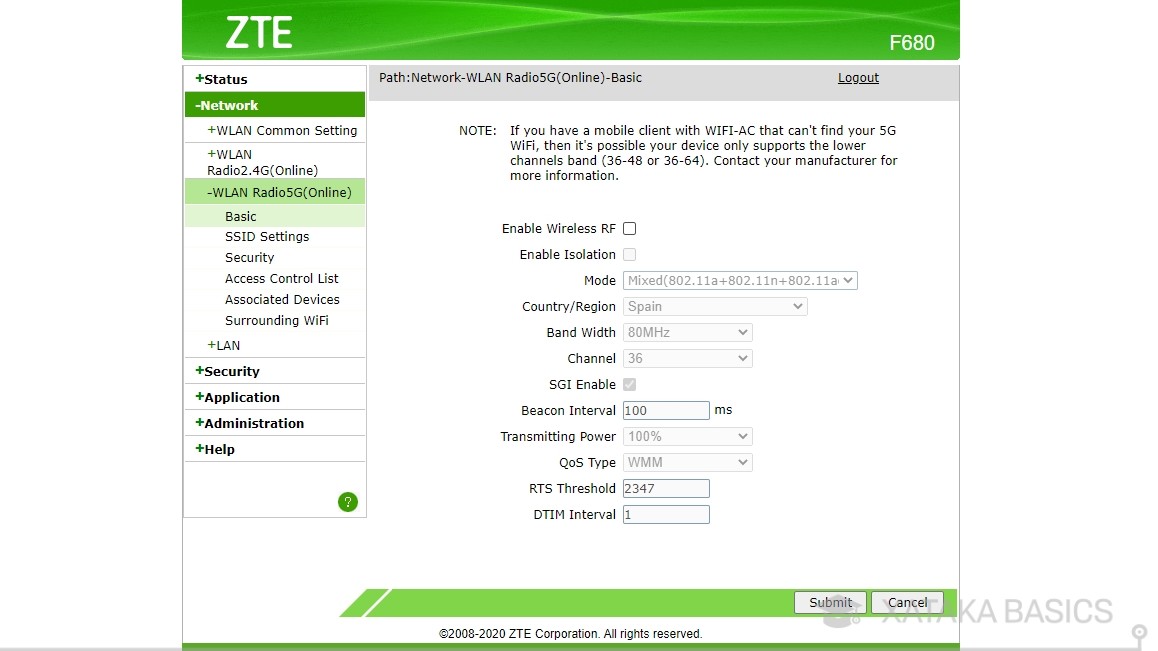Enable the Wireless RF checkbox
Image resolution: width=1158 pixels, height=651 pixels.
coord(629,229)
